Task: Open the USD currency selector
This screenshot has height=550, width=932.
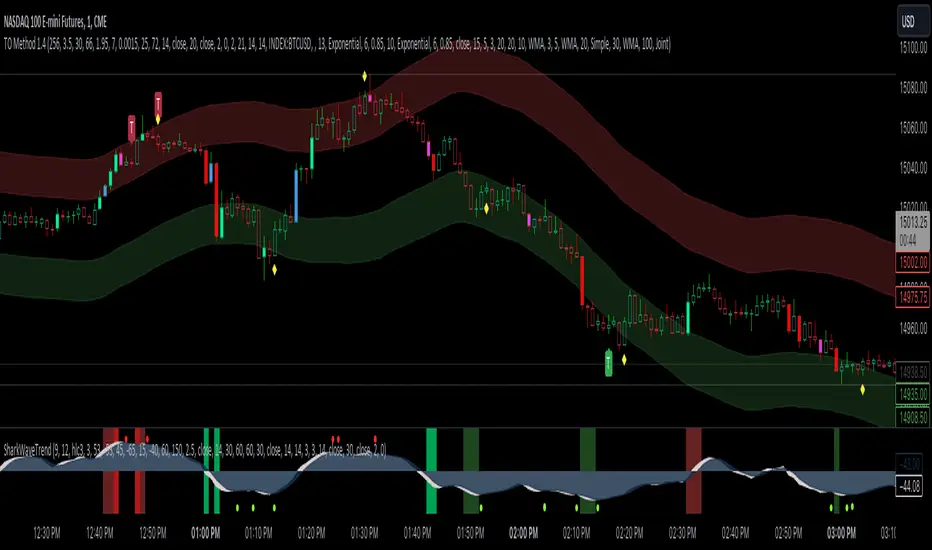Action: pyautogui.click(x=912, y=22)
